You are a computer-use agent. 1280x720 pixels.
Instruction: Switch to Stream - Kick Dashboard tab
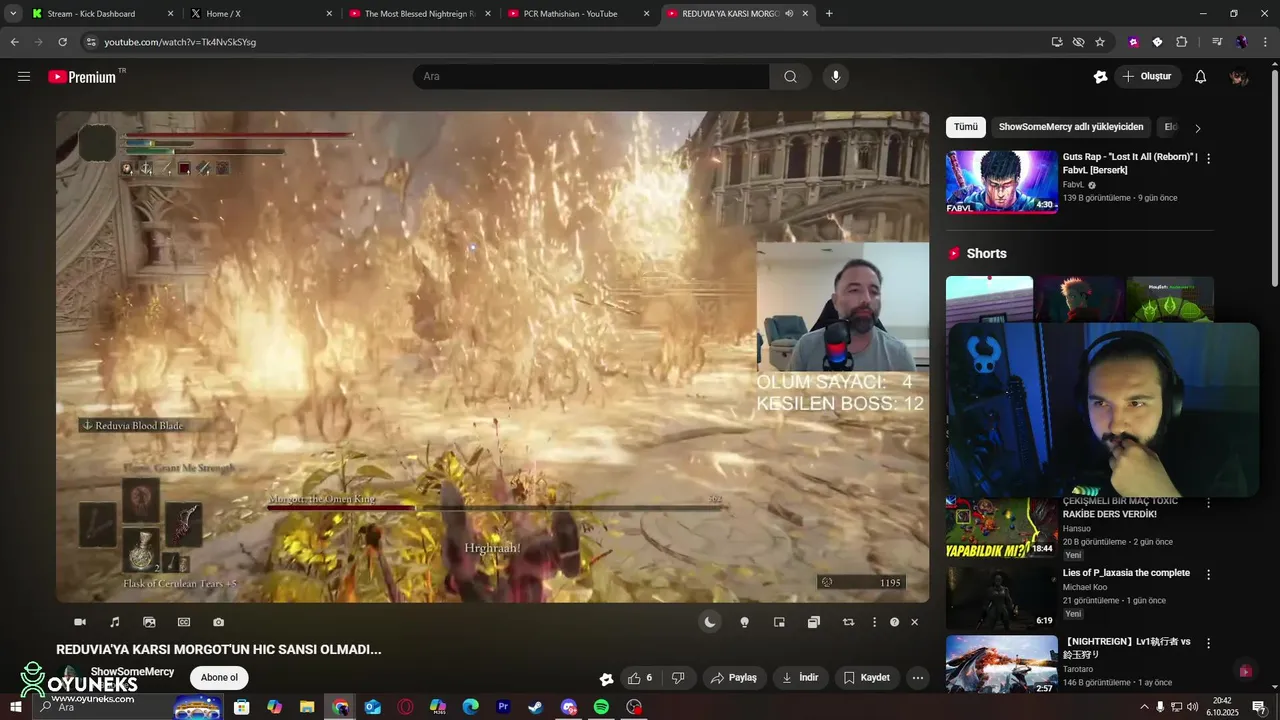point(101,14)
